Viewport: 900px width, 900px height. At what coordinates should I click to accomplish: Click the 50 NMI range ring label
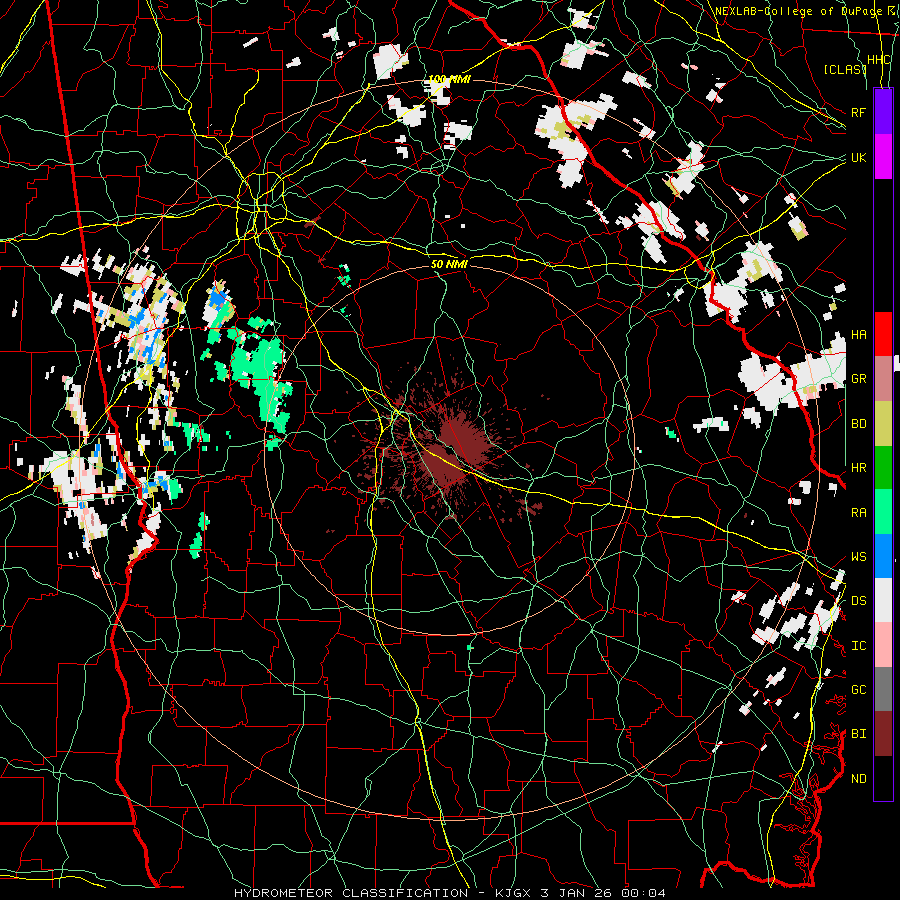click(449, 264)
